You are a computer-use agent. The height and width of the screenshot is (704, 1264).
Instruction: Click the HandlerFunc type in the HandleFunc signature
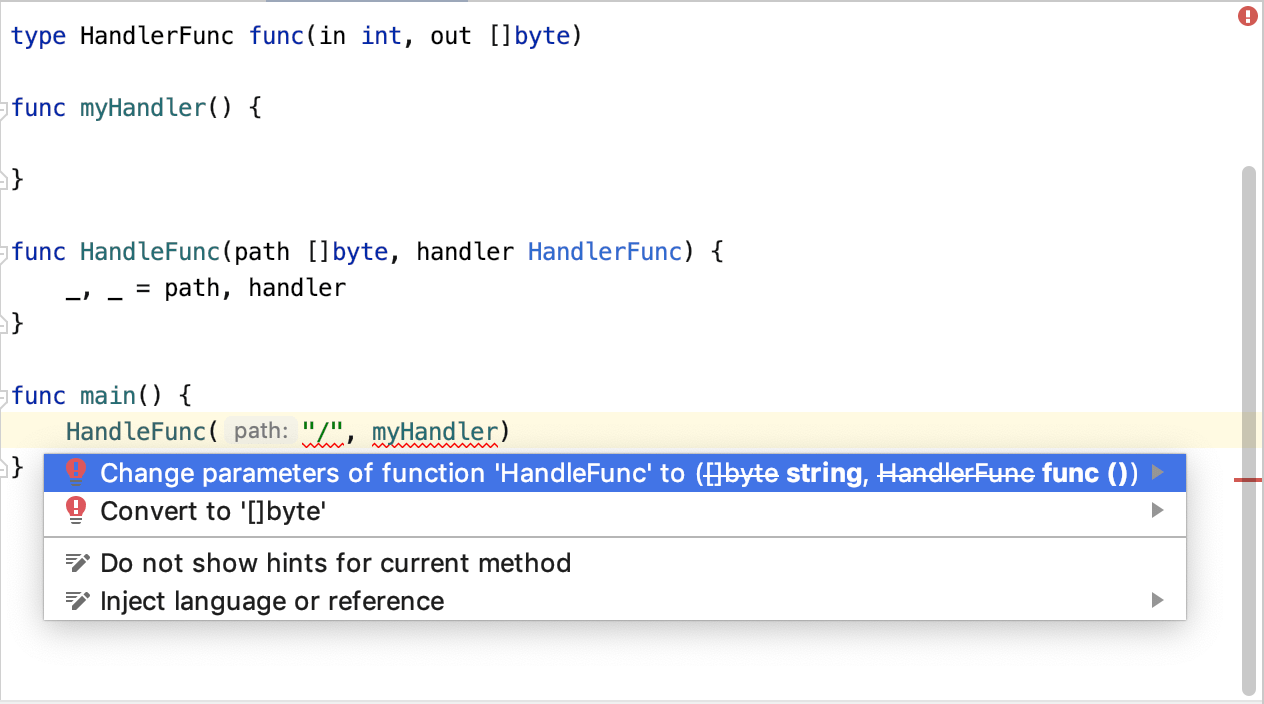[604, 251]
